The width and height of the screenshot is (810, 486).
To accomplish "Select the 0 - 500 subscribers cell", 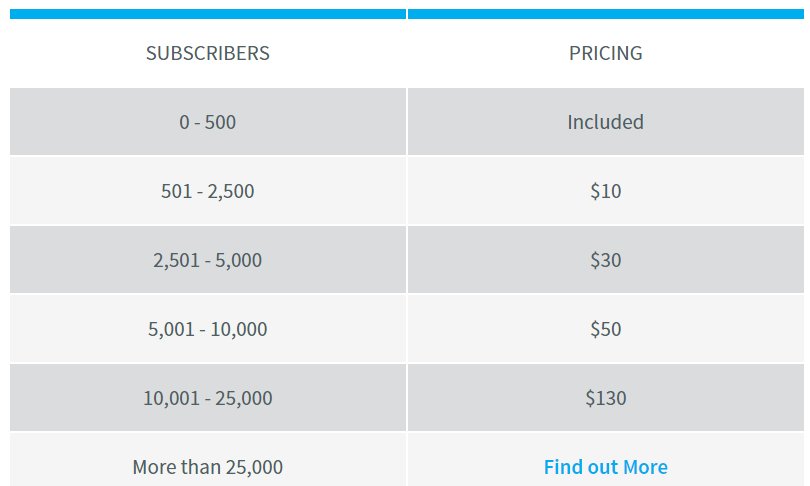I will click(x=208, y=122).
